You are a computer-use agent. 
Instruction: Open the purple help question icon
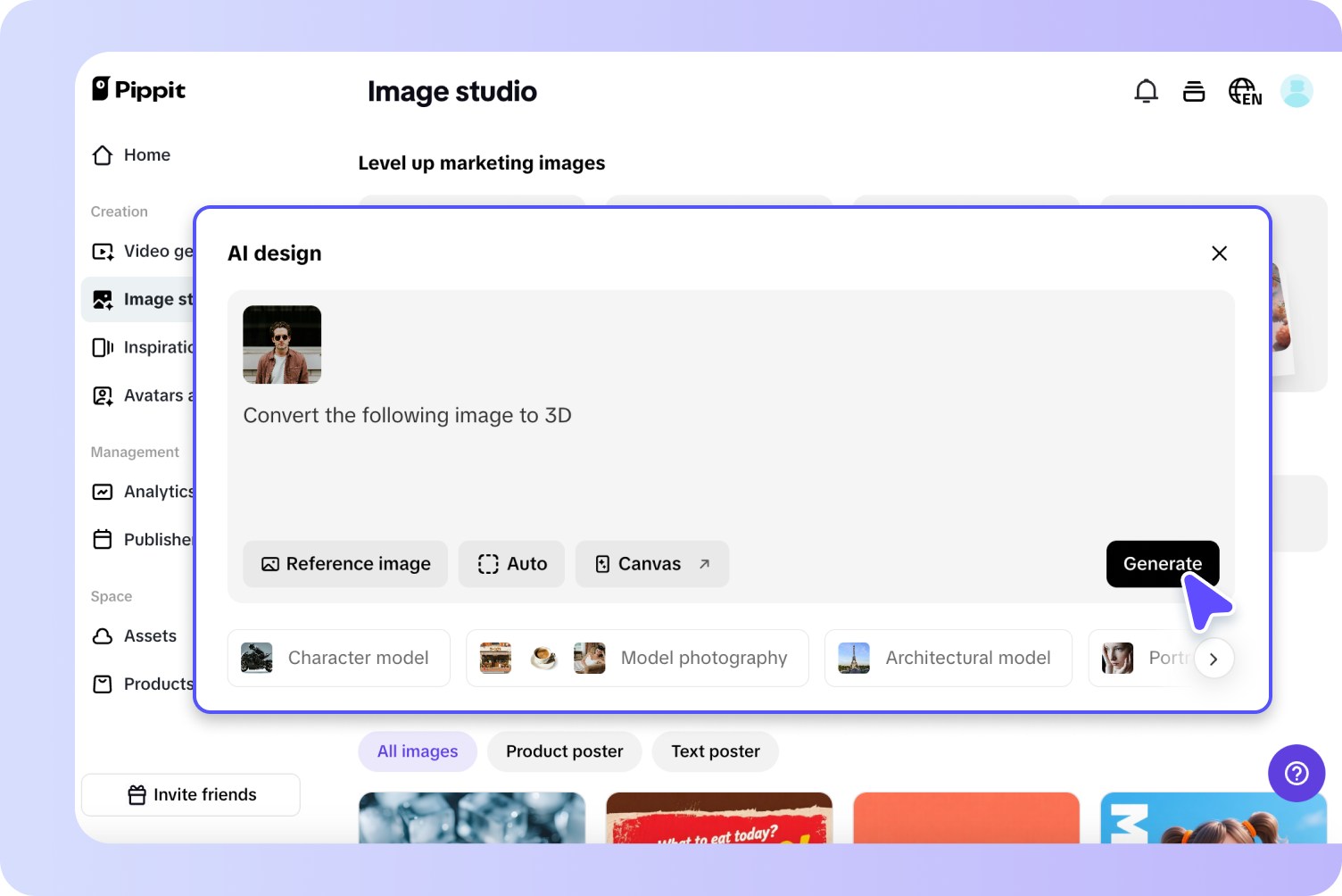[1296, 773]
